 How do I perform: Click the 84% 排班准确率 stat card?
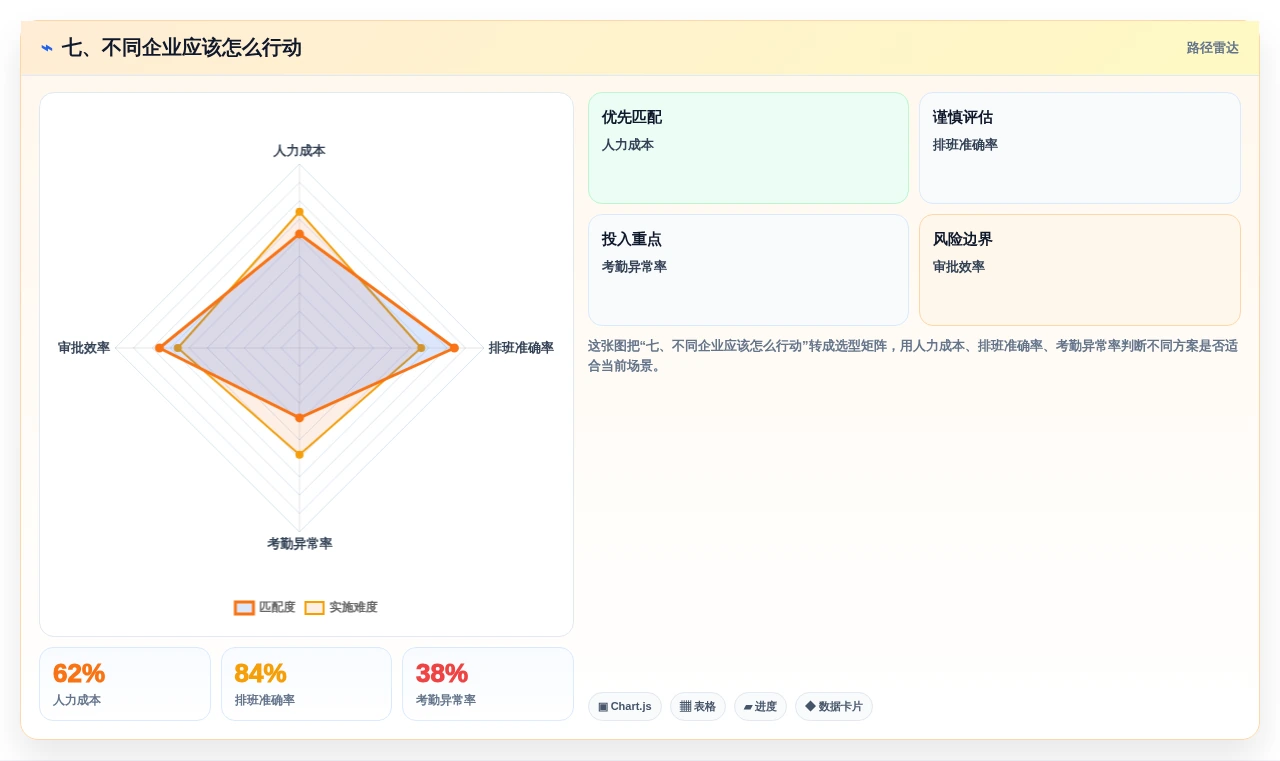(x=306, y=684)
